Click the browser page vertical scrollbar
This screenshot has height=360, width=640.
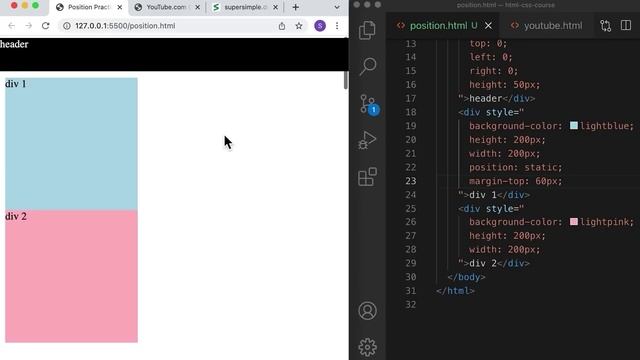(346, 80)
